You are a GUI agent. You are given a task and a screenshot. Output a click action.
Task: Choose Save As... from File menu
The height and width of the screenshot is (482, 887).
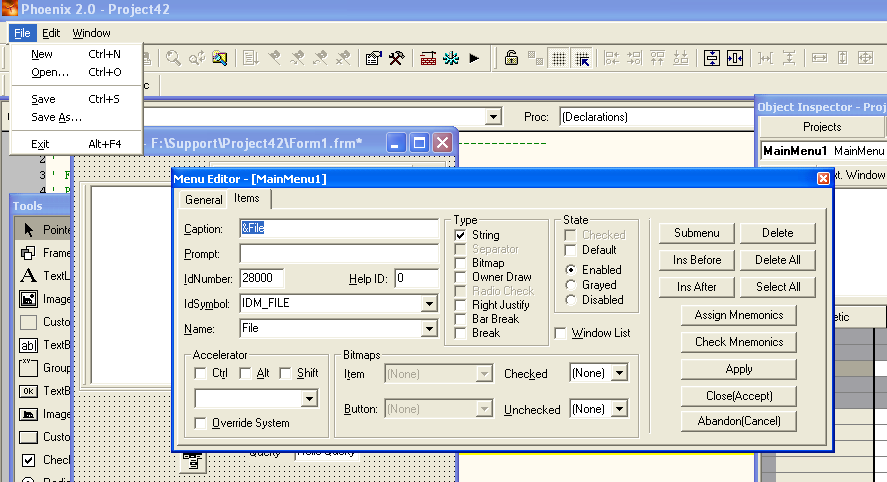click(x=76, y=117)
